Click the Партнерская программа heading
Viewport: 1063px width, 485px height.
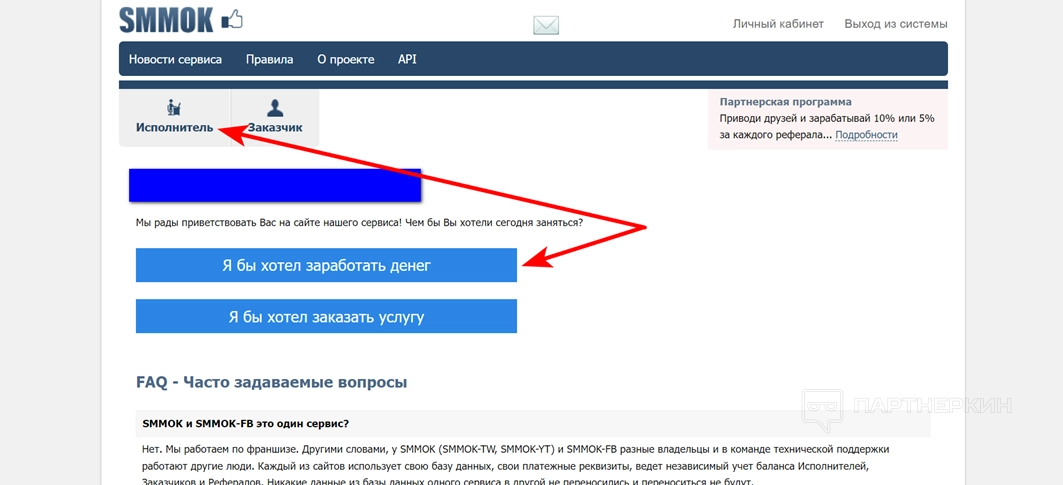point(786,102)
